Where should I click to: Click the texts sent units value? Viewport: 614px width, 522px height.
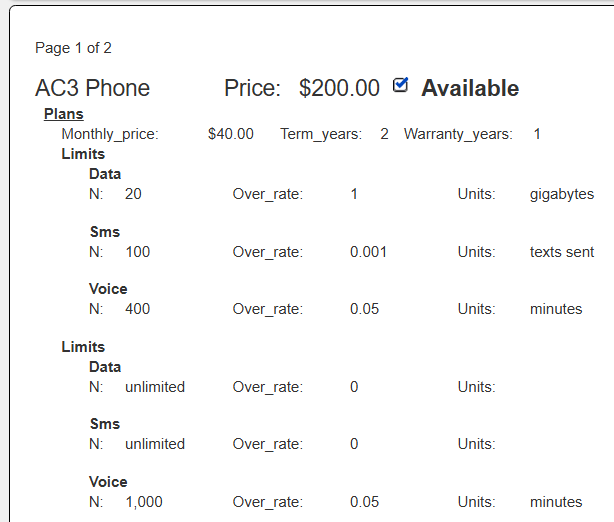coord(562,252)
